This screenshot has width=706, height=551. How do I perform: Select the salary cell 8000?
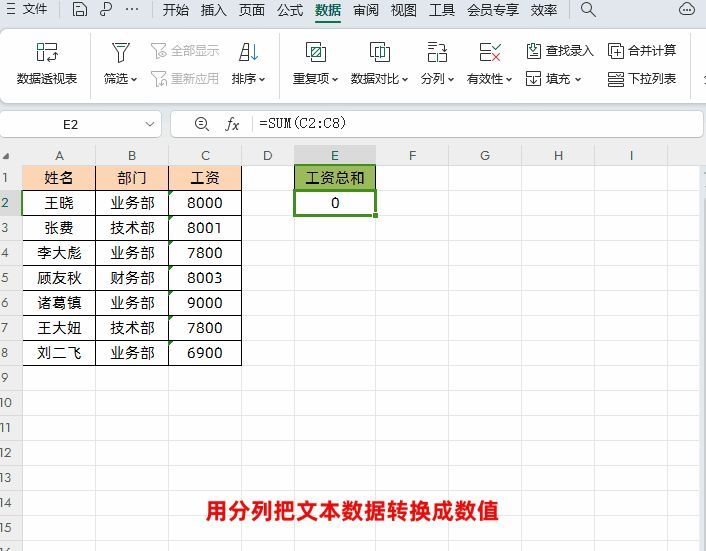205,203
